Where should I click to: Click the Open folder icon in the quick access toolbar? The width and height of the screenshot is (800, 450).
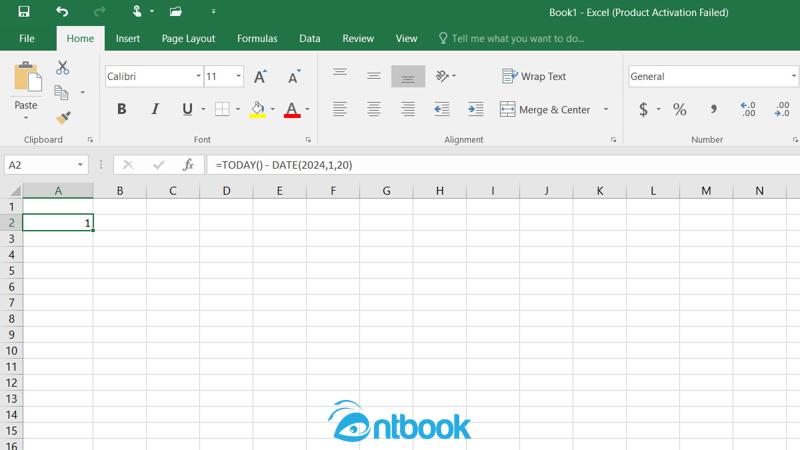point(176,11)
